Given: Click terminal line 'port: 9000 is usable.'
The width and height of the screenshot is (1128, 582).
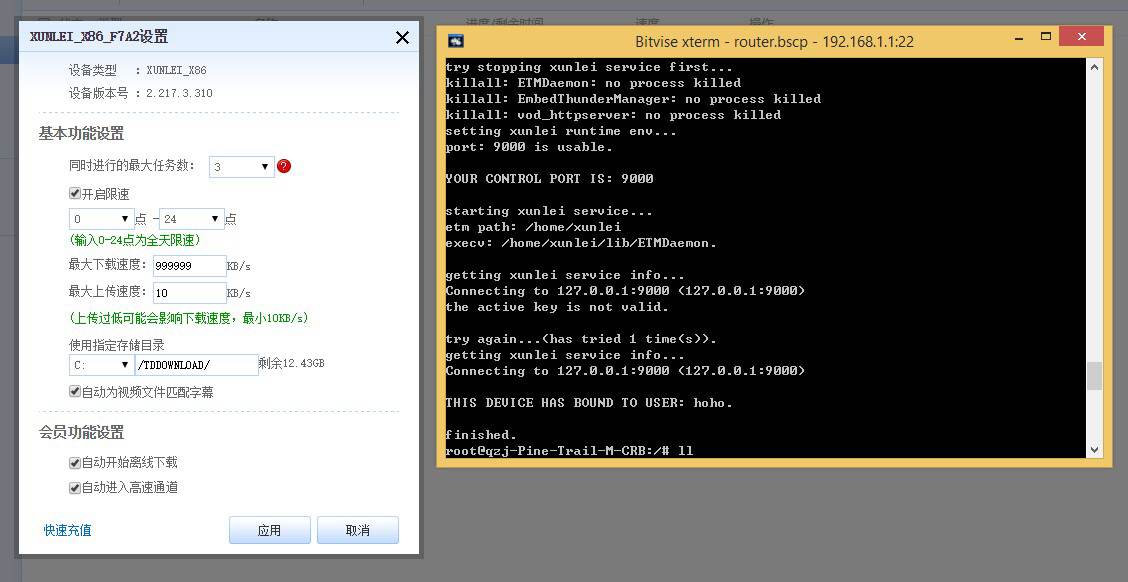Looking at the screenshot, I should (x=529, y=147).
